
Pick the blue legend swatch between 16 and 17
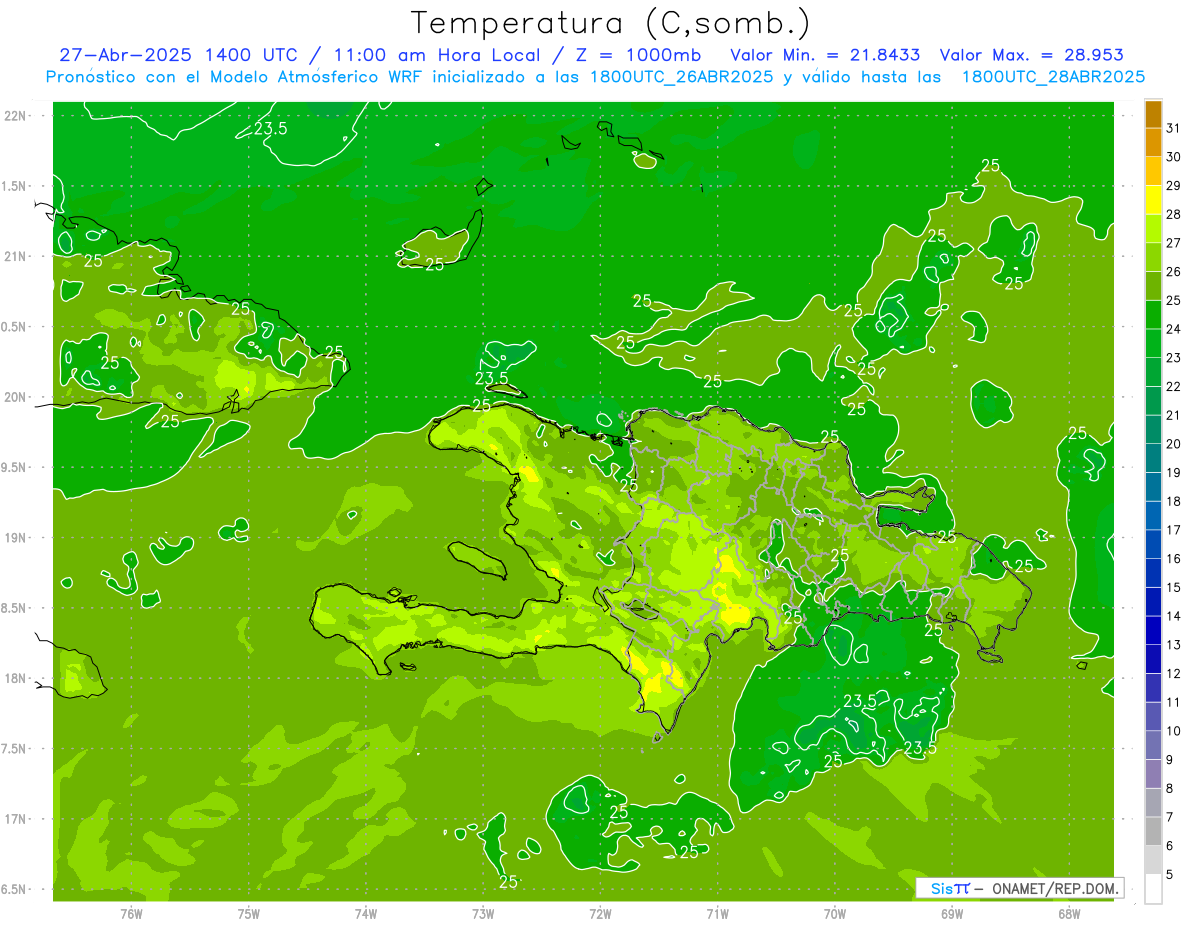tap(1153, 544)
